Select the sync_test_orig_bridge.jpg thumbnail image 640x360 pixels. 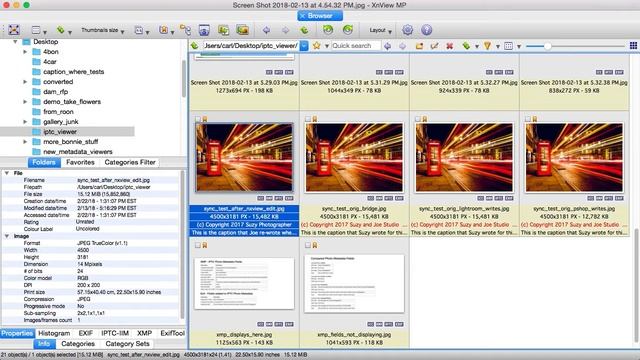[x=354, y=158]
